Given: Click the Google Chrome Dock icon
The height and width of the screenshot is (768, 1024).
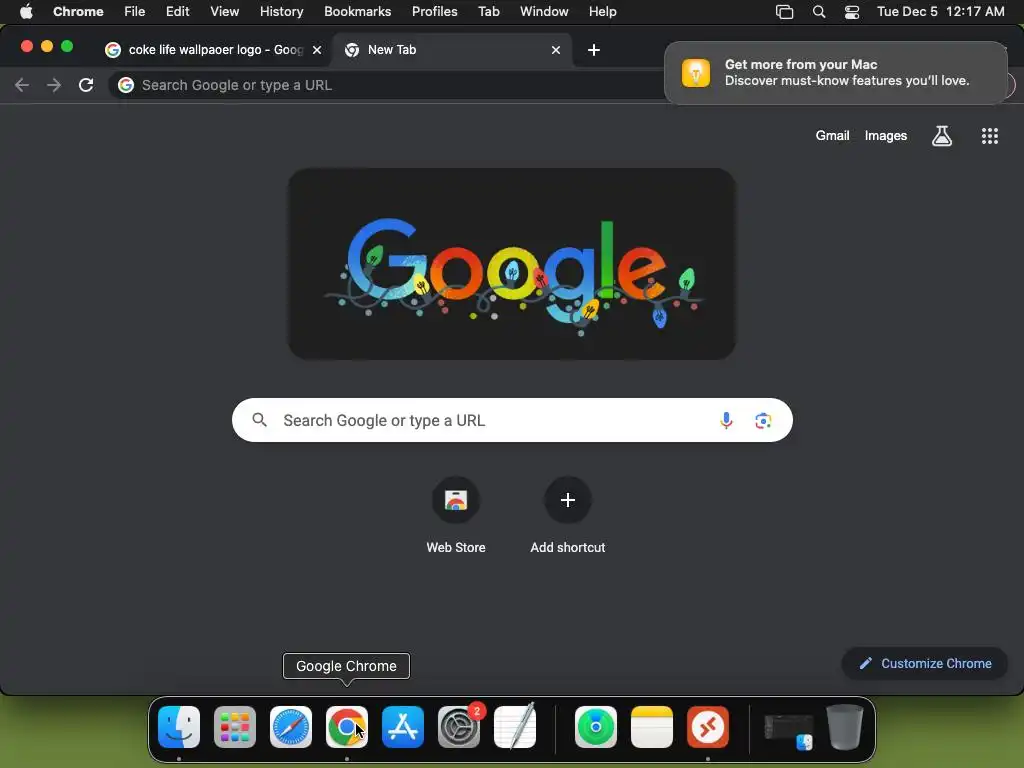Looking at the screenshot, I should 347,727.
